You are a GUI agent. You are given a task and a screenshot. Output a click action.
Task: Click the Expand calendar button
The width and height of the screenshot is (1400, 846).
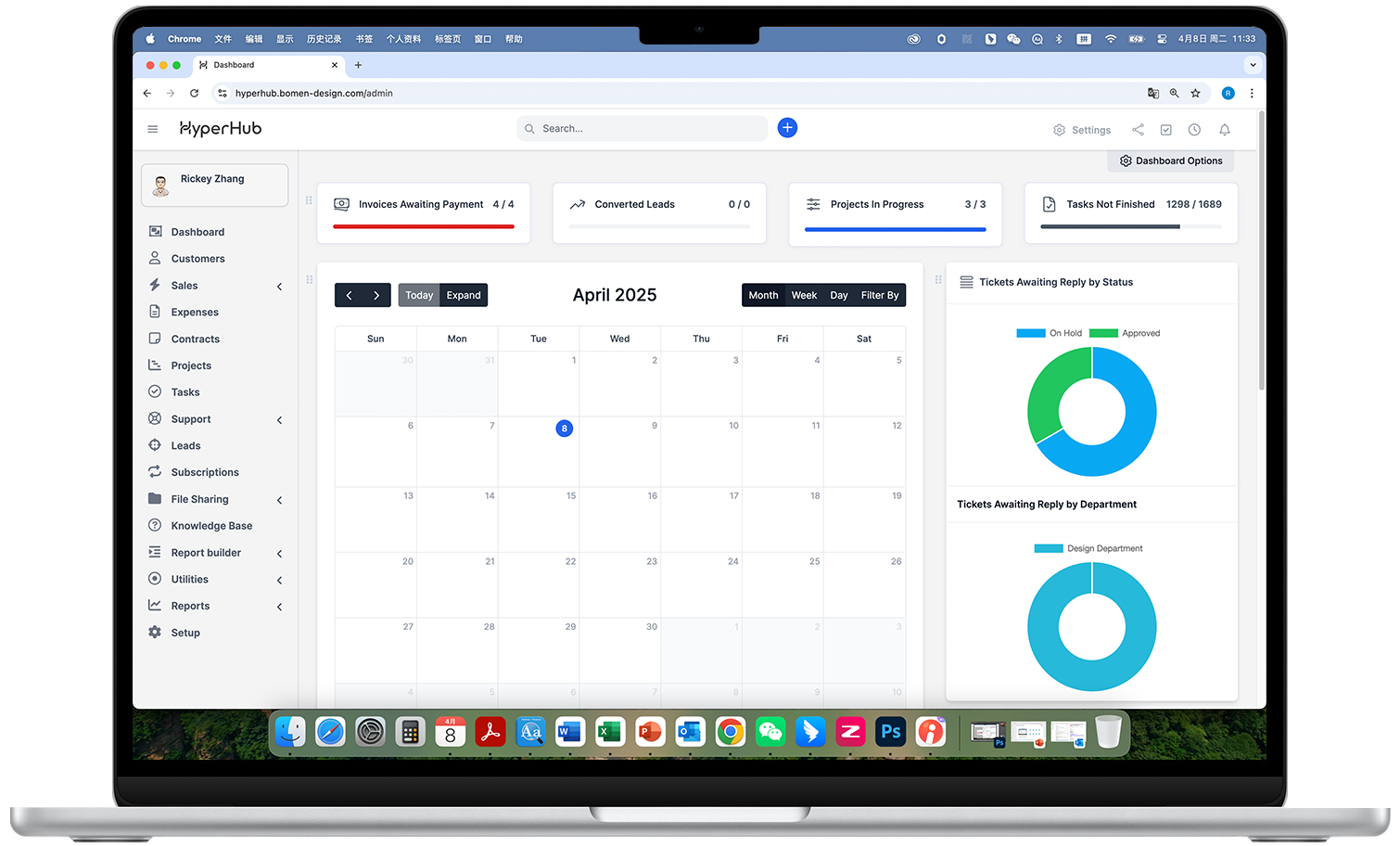pos(464,295)
